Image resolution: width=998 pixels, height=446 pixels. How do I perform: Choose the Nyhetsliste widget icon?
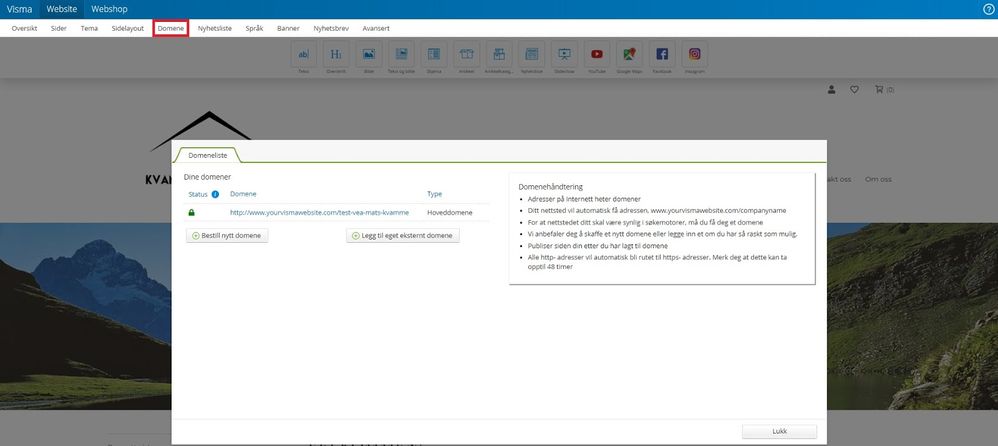pyautogui.click(x=531, y=54)
